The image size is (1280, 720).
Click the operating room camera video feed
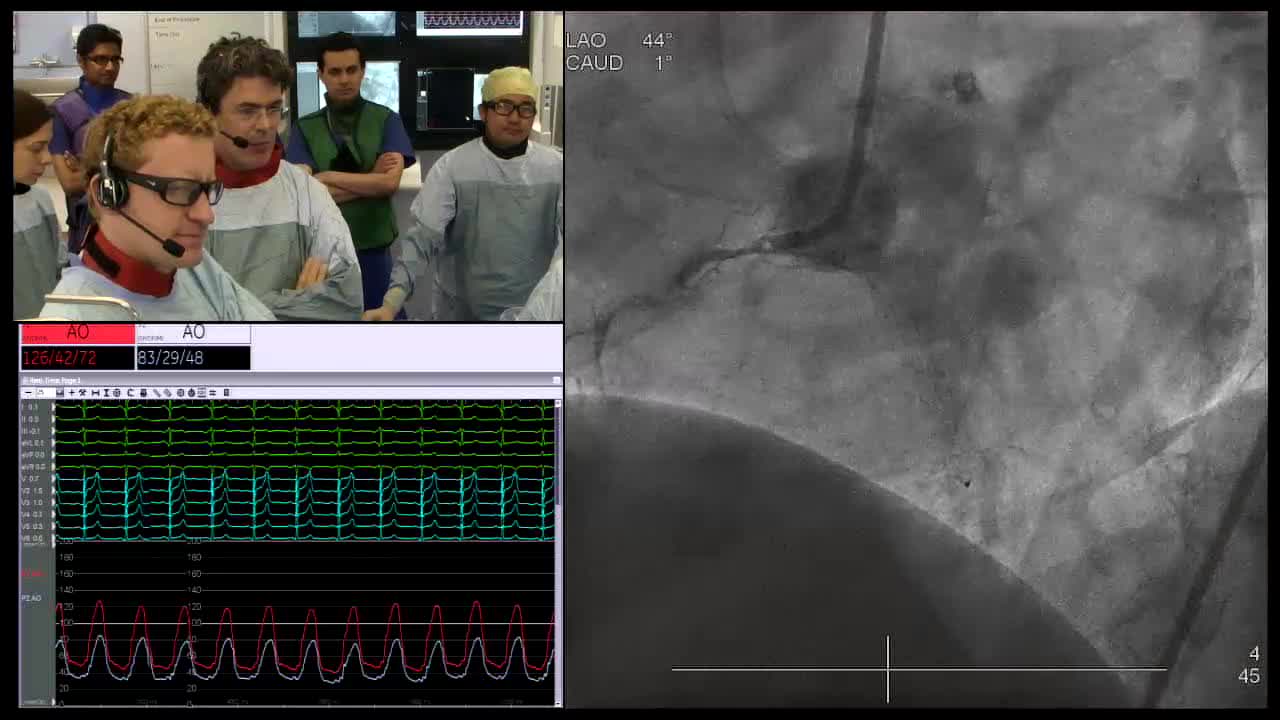pyautogui.click(x=288, y=166)
